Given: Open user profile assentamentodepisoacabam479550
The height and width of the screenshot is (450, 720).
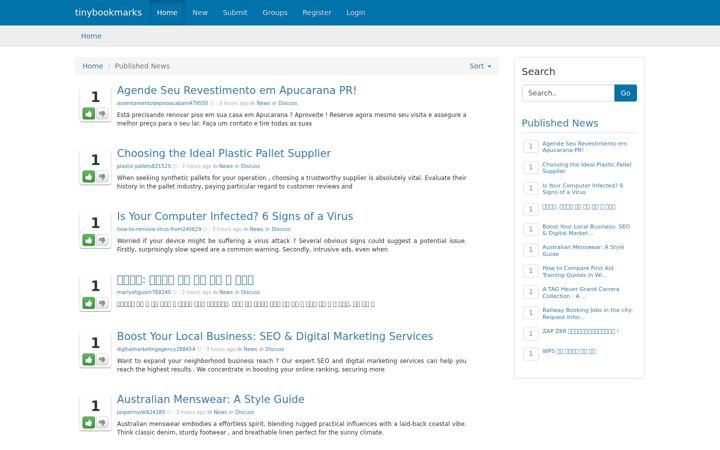Looking at the screenshot, I should click(x=162, y=103).
